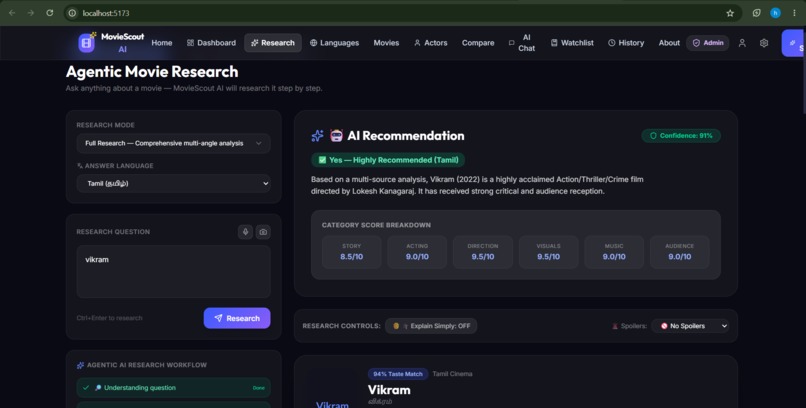
Task: Toggle Explain Simply OFF switch
Action: tap(431, 326)
